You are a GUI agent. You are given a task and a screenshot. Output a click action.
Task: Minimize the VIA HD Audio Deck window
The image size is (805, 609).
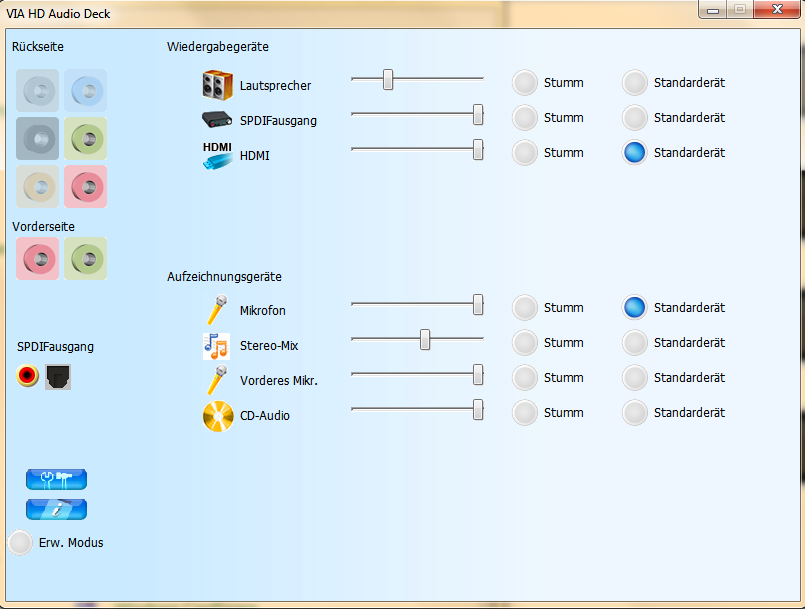click(x=713, y=10)
